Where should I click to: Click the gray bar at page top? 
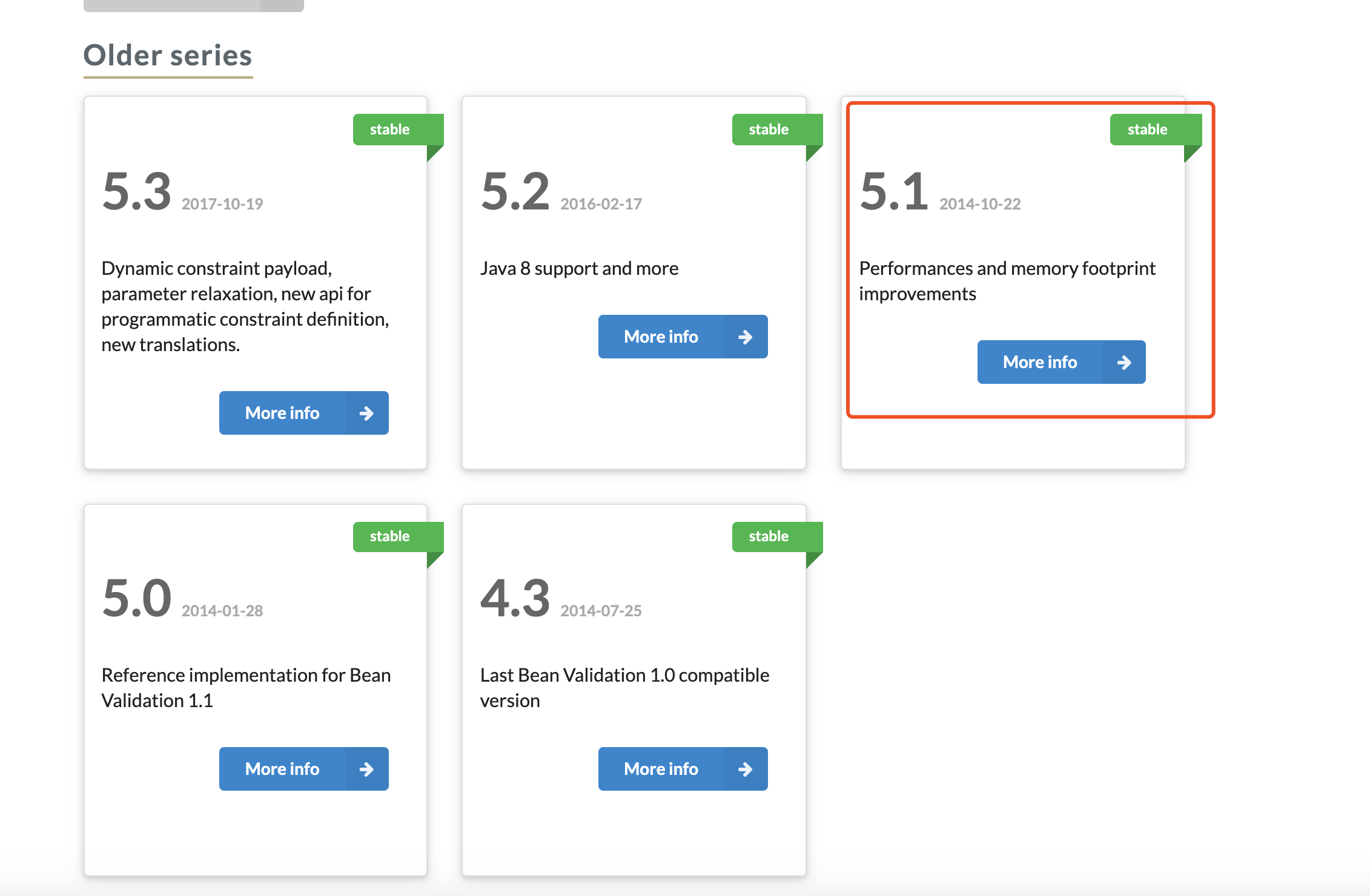(x=193, y=5)
